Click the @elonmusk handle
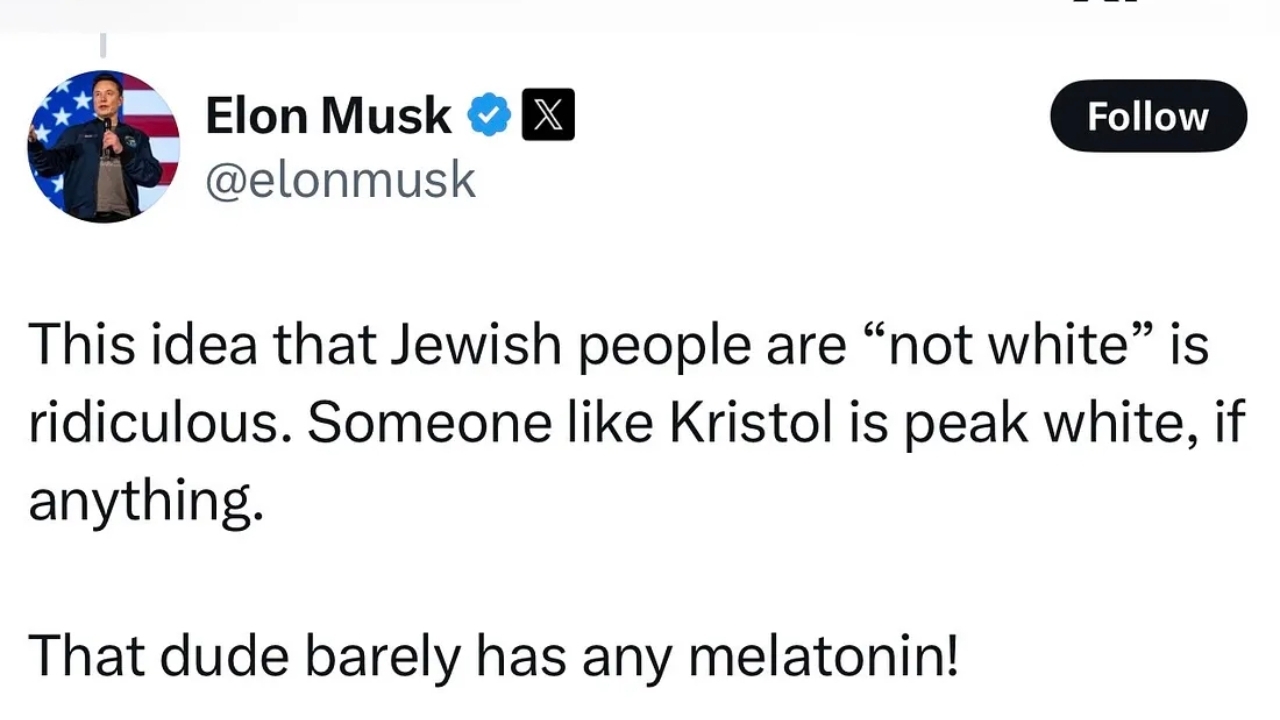Image resolution: width=1280 pixels, height=720 pixels. pos(340,180)
